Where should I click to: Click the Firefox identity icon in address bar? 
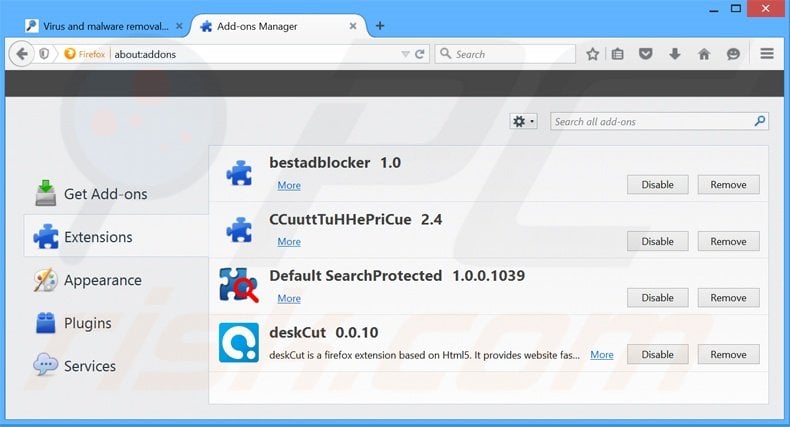click(x=85, y=54)
